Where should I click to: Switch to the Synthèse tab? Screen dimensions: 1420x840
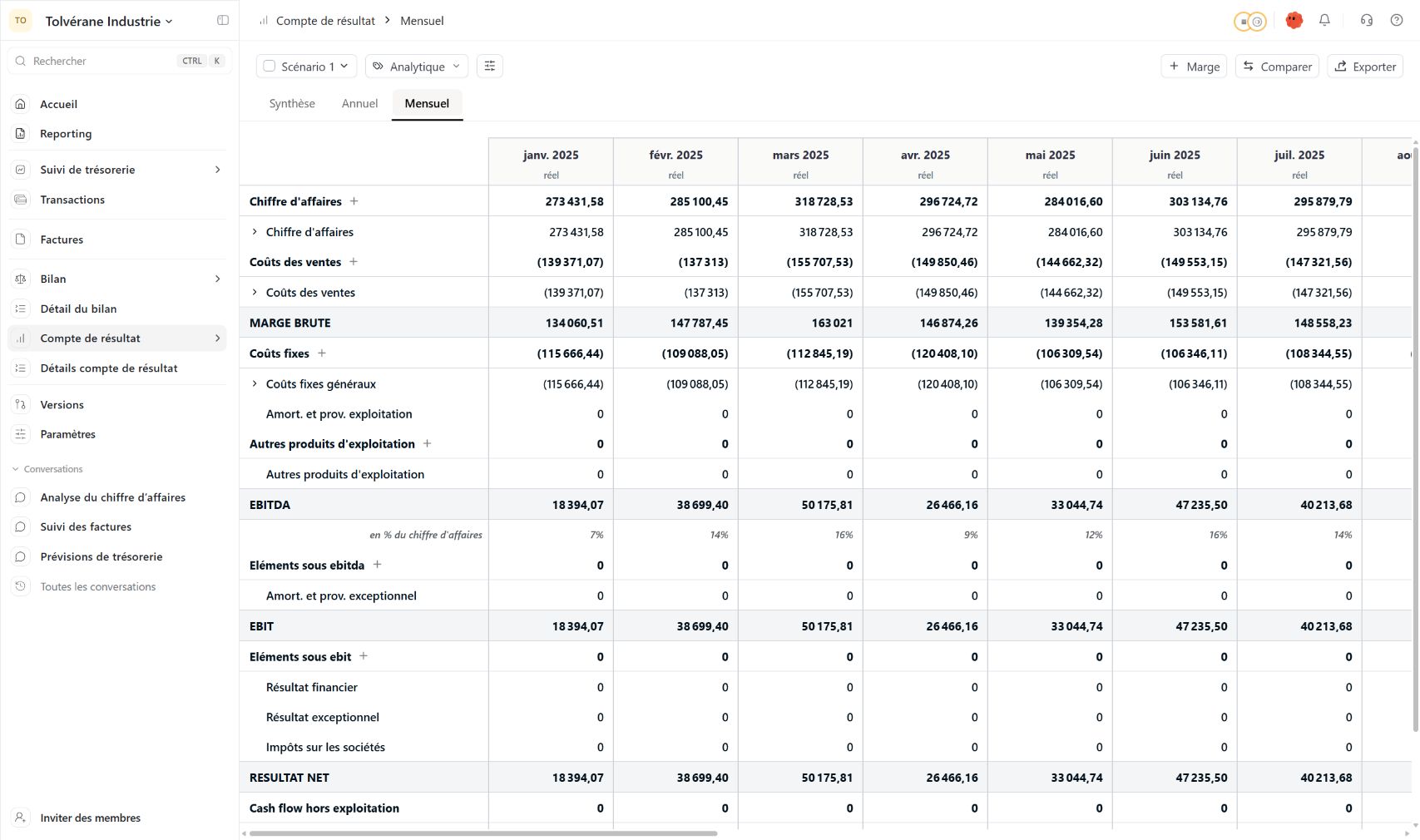[x=292, y=104]
